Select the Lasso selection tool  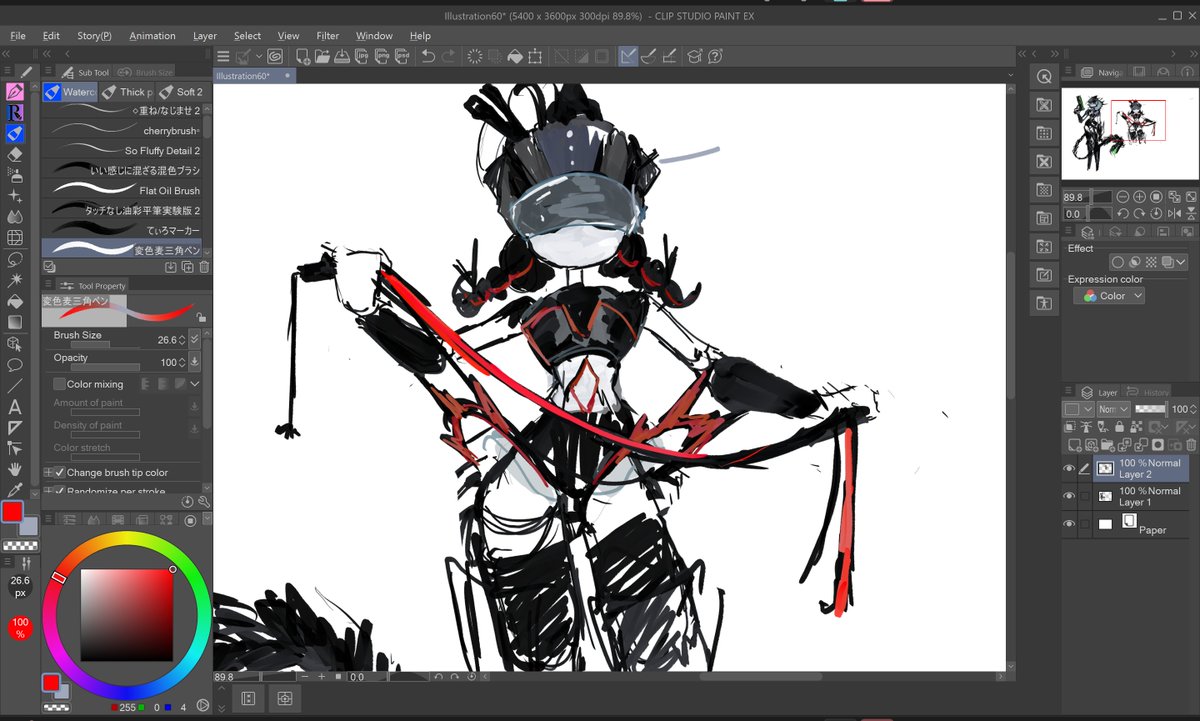point(15,259)
